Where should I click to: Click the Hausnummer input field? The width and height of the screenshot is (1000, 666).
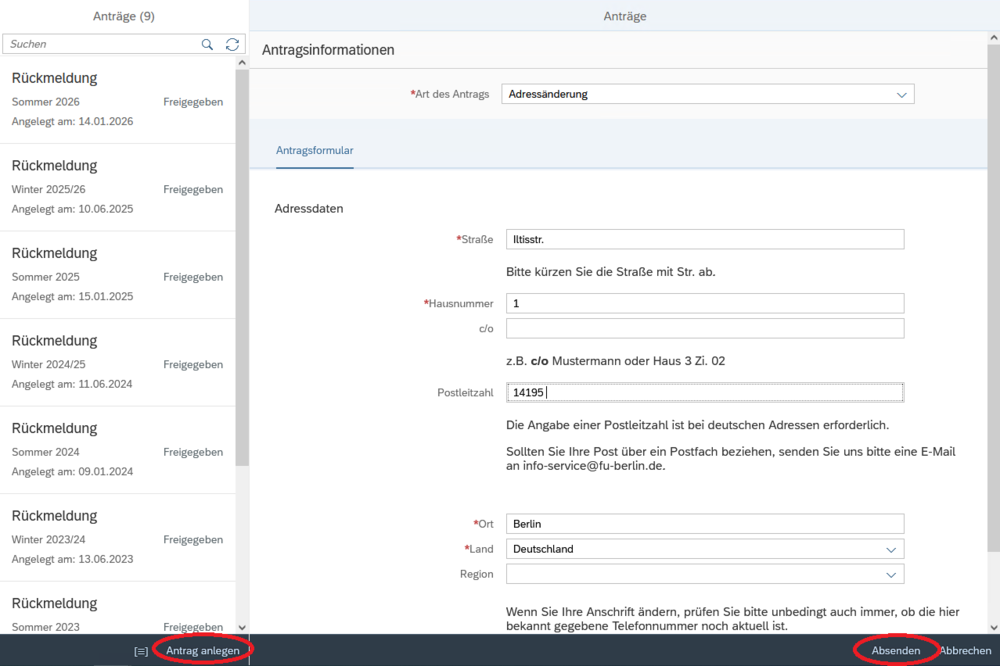pos(705,303)
